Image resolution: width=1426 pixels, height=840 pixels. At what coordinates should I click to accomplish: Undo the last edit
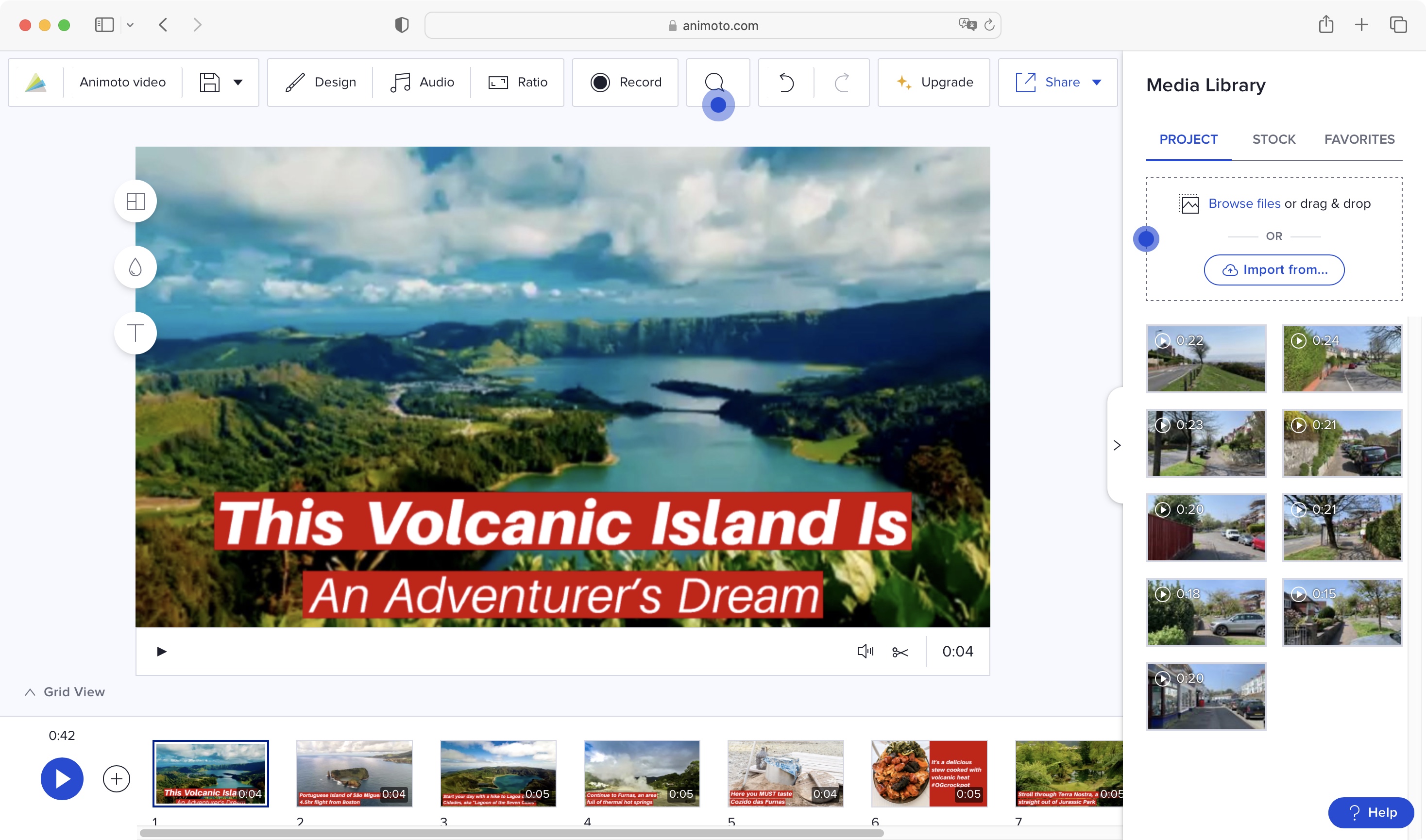[786, 82]
